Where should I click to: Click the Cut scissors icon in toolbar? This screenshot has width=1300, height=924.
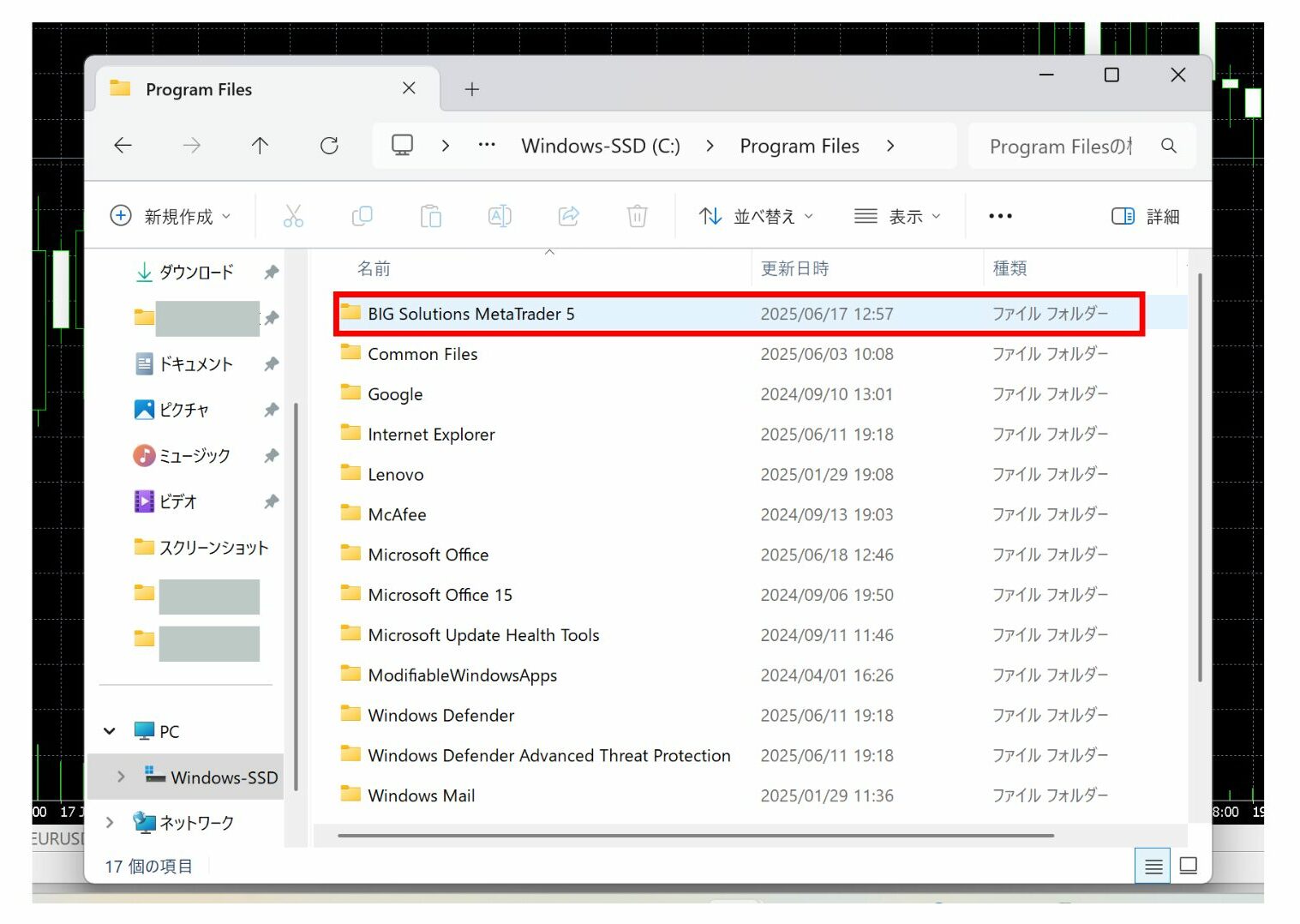point(293,216)
